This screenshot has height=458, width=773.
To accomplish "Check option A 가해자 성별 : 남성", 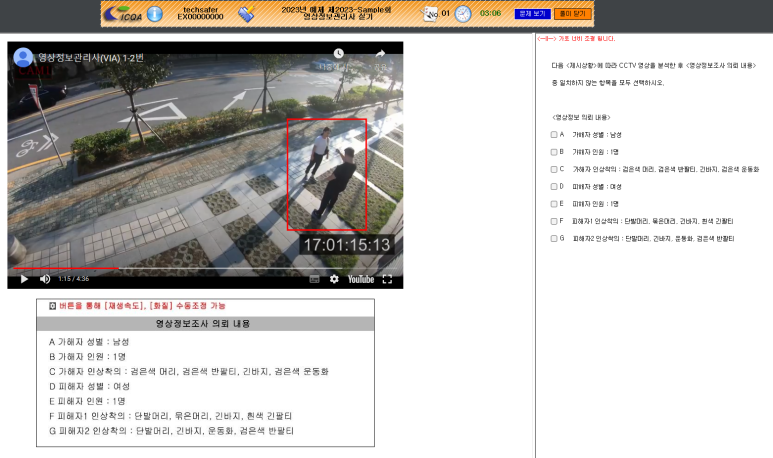I will 554,135.
